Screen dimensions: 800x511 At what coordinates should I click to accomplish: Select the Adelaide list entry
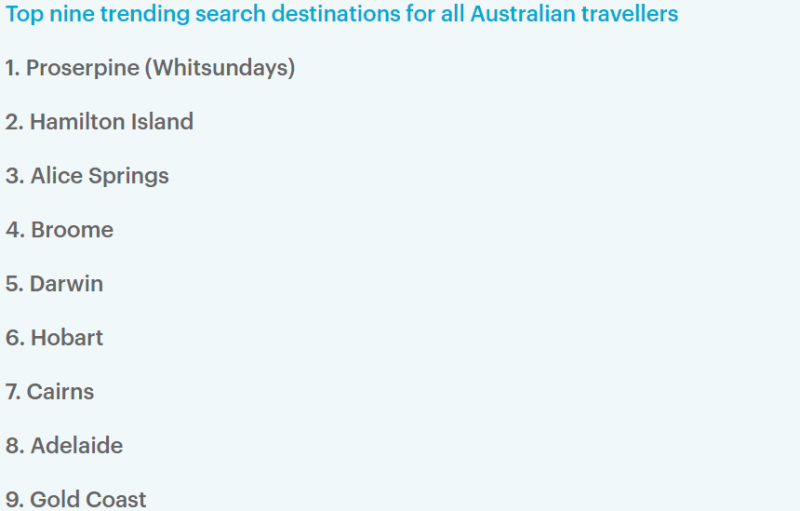tap(77, 446)
